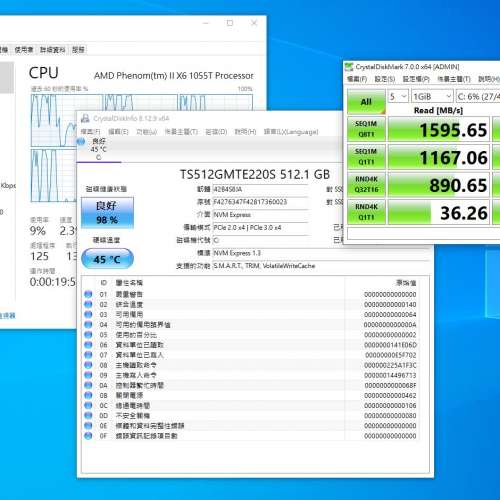
Task: Click the ID column header in attribute list
Action: [103, 283]
